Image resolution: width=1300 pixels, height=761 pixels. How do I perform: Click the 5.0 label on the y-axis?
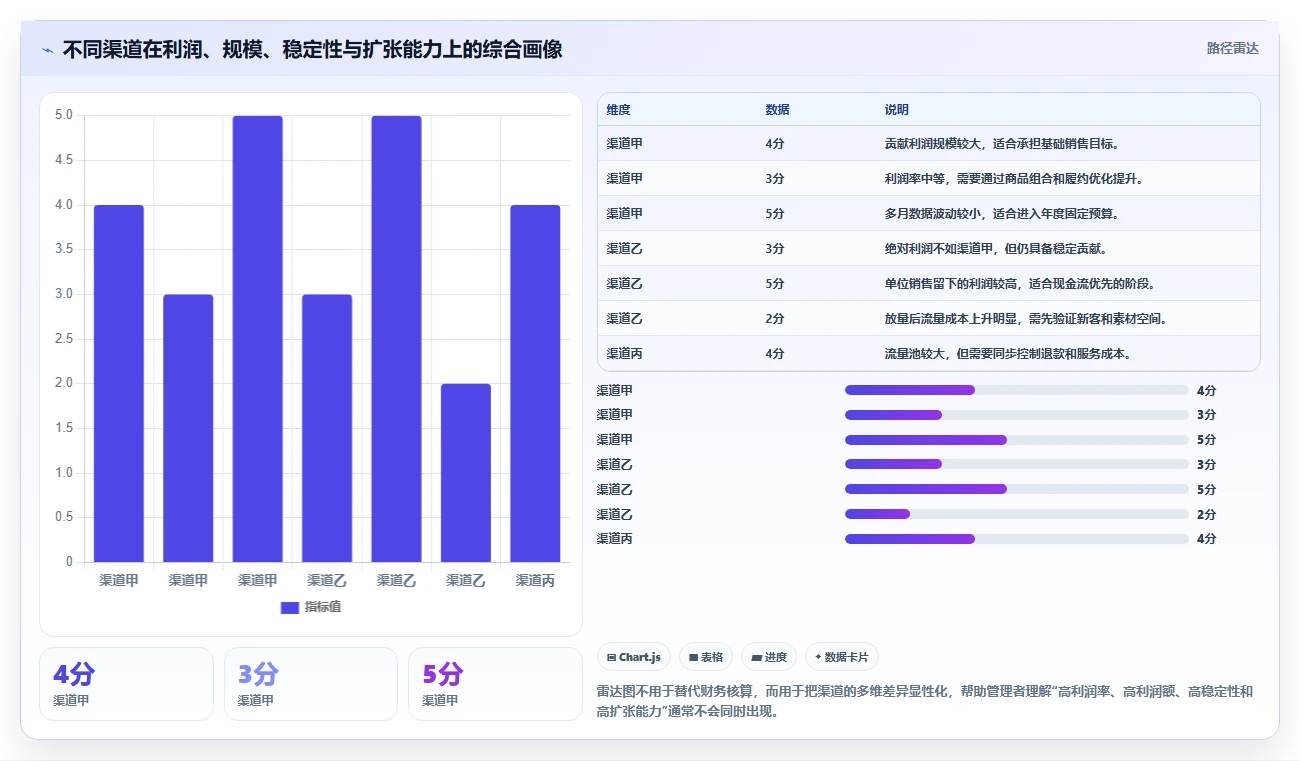tap(63, 115)
